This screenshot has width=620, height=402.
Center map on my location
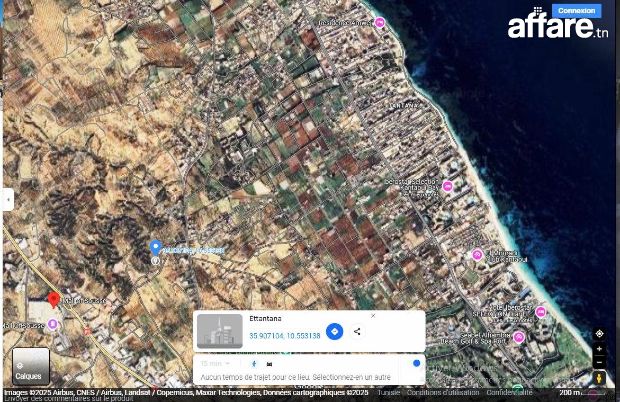pos(599,333)
